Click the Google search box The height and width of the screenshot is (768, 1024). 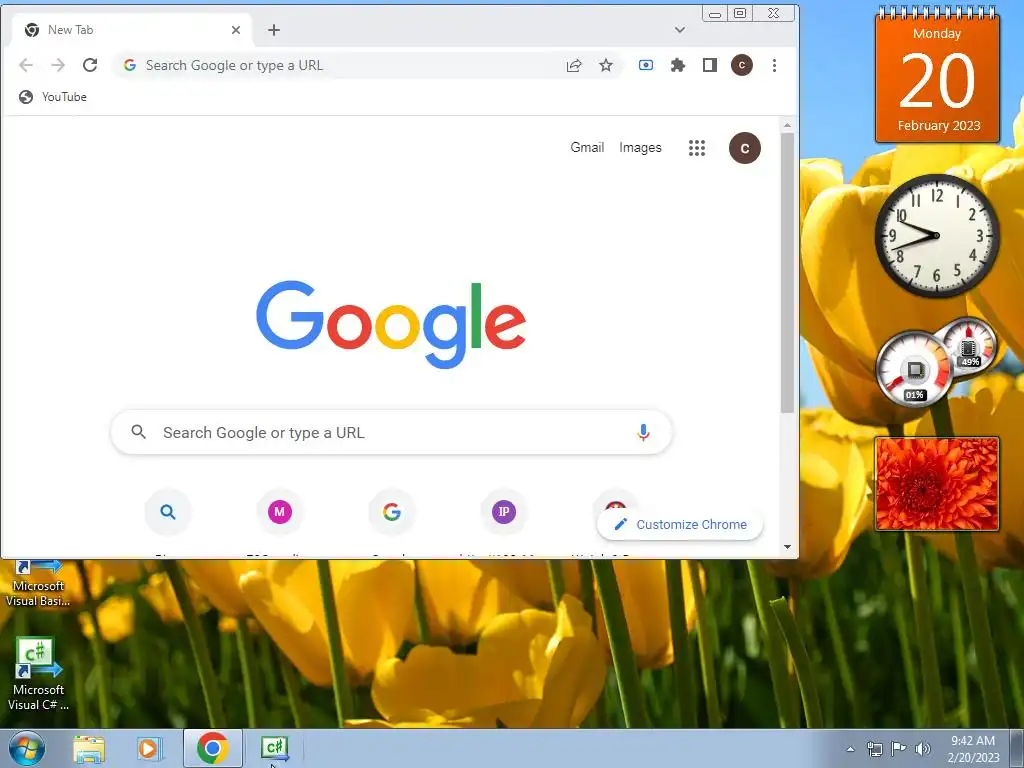coord(392,432)
